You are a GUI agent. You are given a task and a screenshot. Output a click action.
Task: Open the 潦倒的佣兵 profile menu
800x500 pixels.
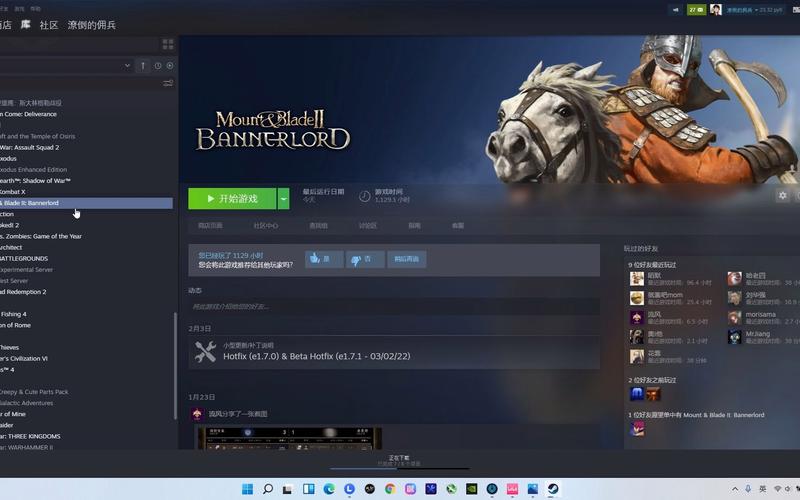click(92, 25)
